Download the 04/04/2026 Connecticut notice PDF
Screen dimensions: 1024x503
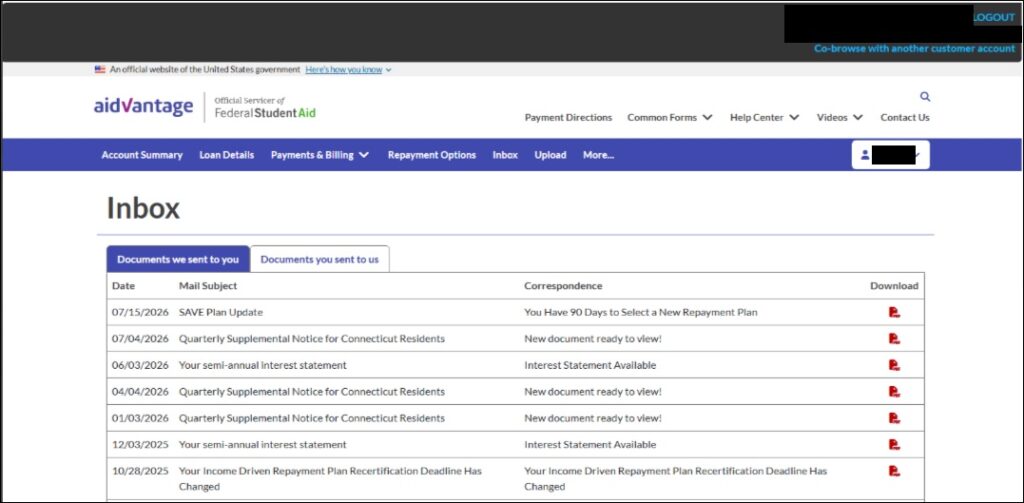tap(894, 391)
